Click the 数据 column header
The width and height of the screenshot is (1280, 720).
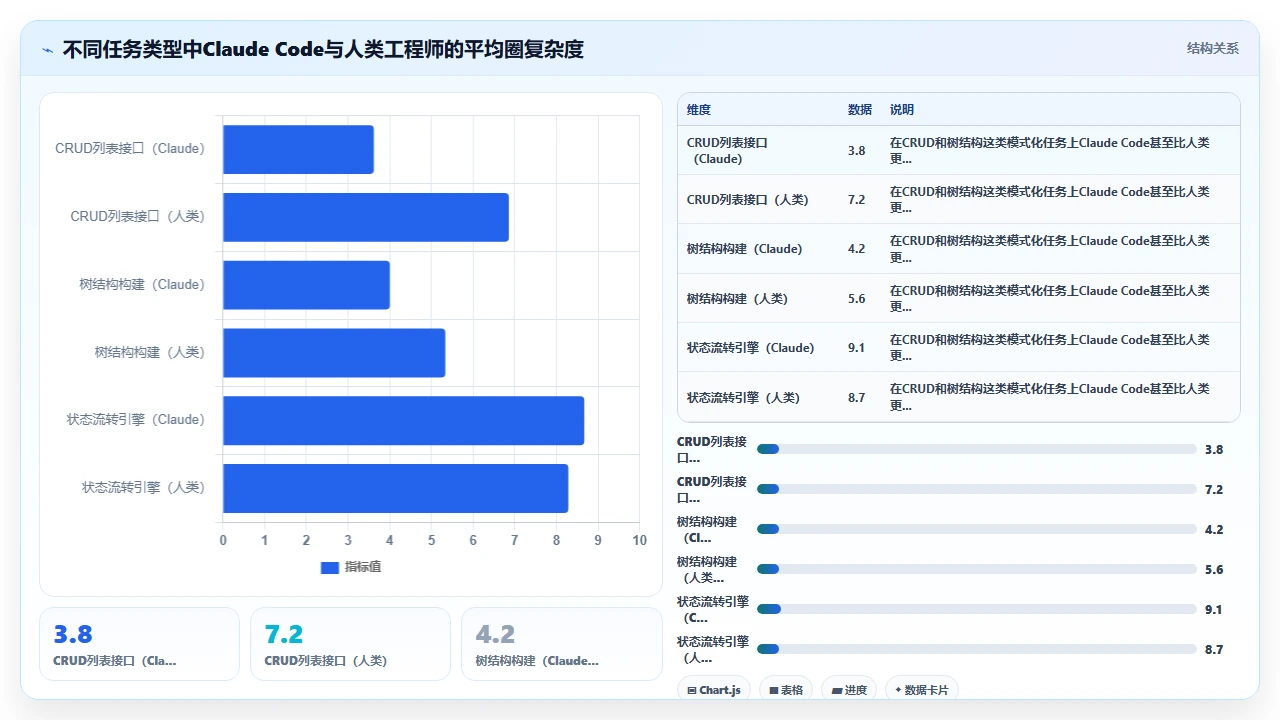click(x=860, y=110)
